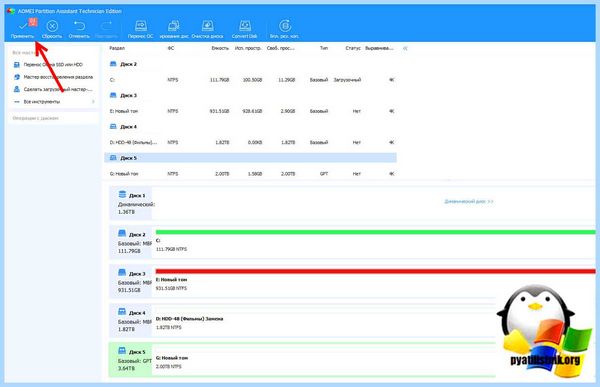Viewport: 600px width, 387px height.
Task: Select the Диск 5 GPT block in disk map
Action: pos(131,360)
